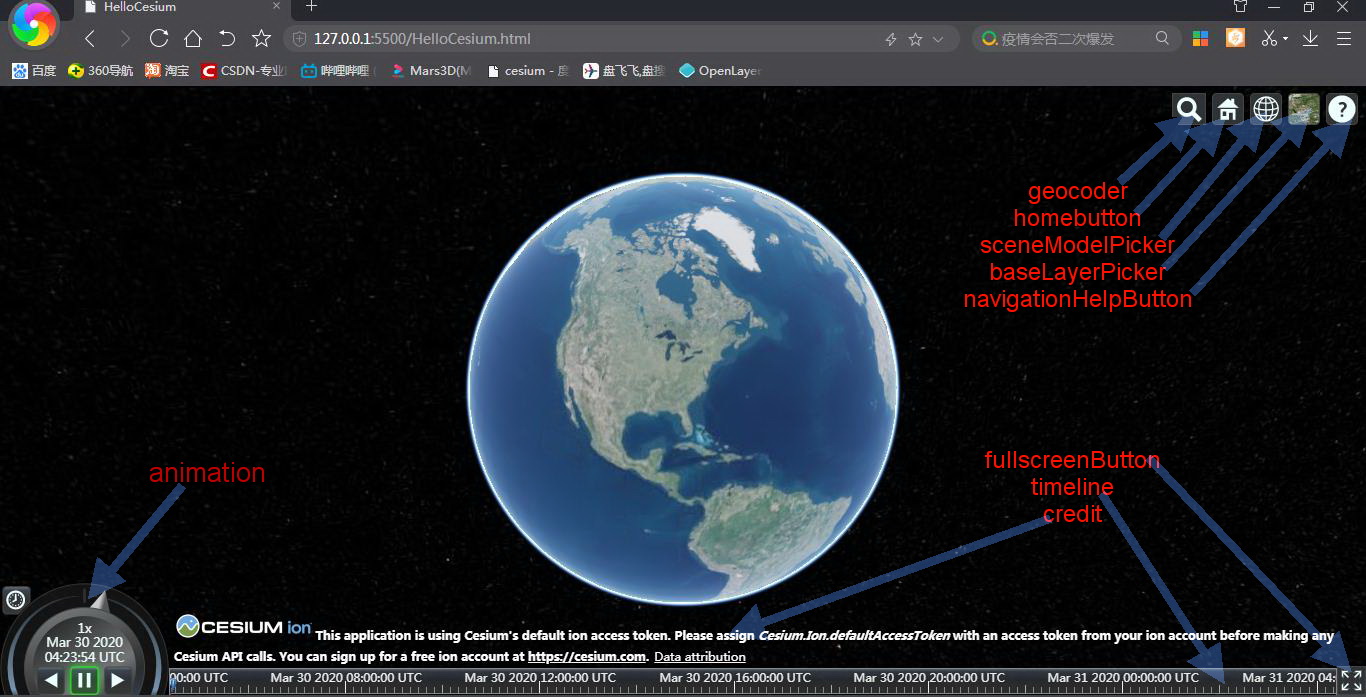Open a new browser tab
Viewport: 1366px width, 697px height.
coord(311,6)
